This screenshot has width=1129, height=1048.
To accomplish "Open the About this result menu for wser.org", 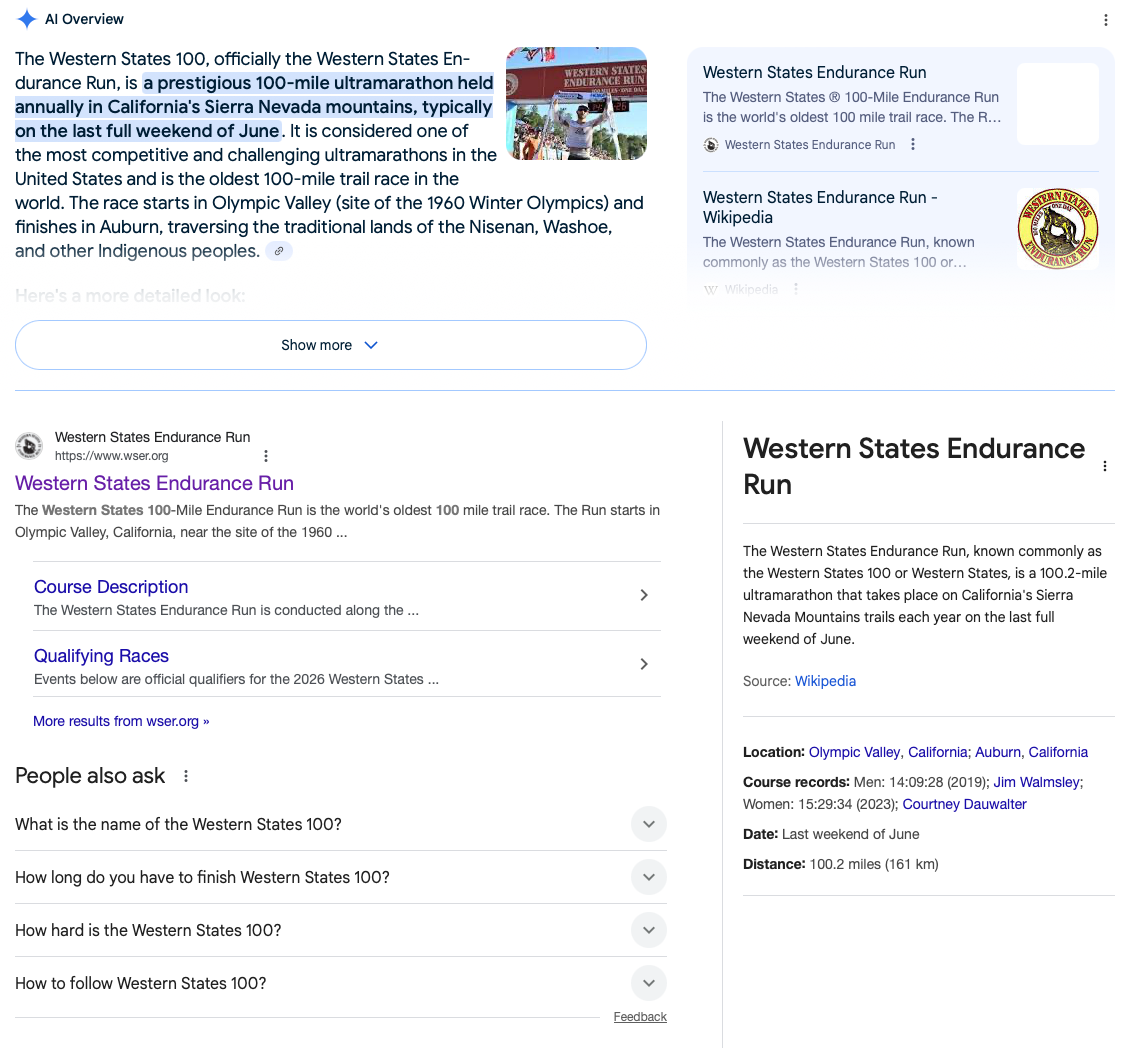I will tap(266, 456).
